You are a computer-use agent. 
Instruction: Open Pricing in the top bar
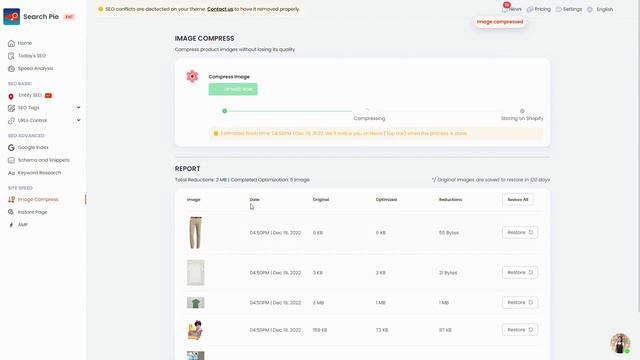[x=539, y=9]
